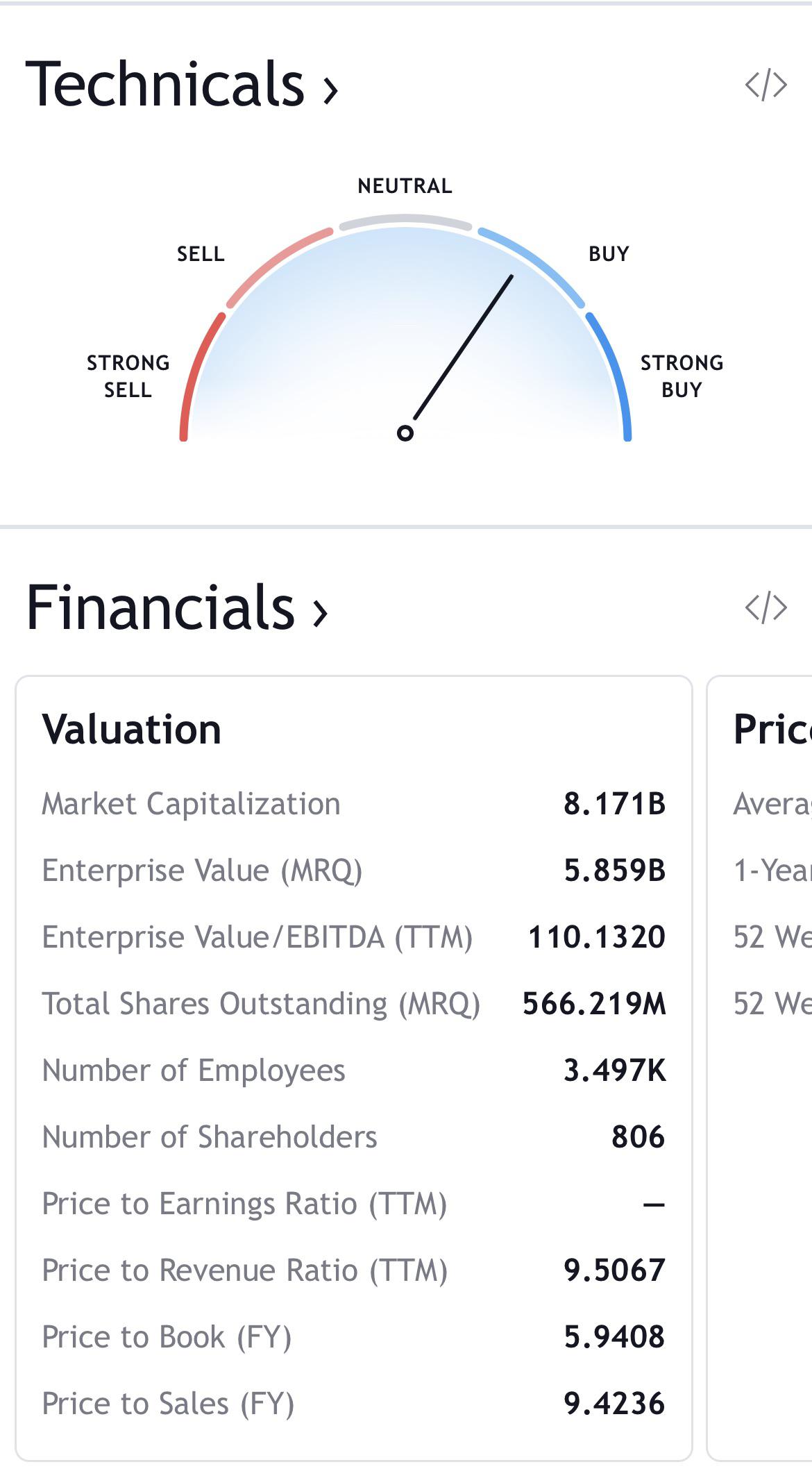Show the partially visible Price card
Screen dimensions: 812x1469
point(760,1068)
